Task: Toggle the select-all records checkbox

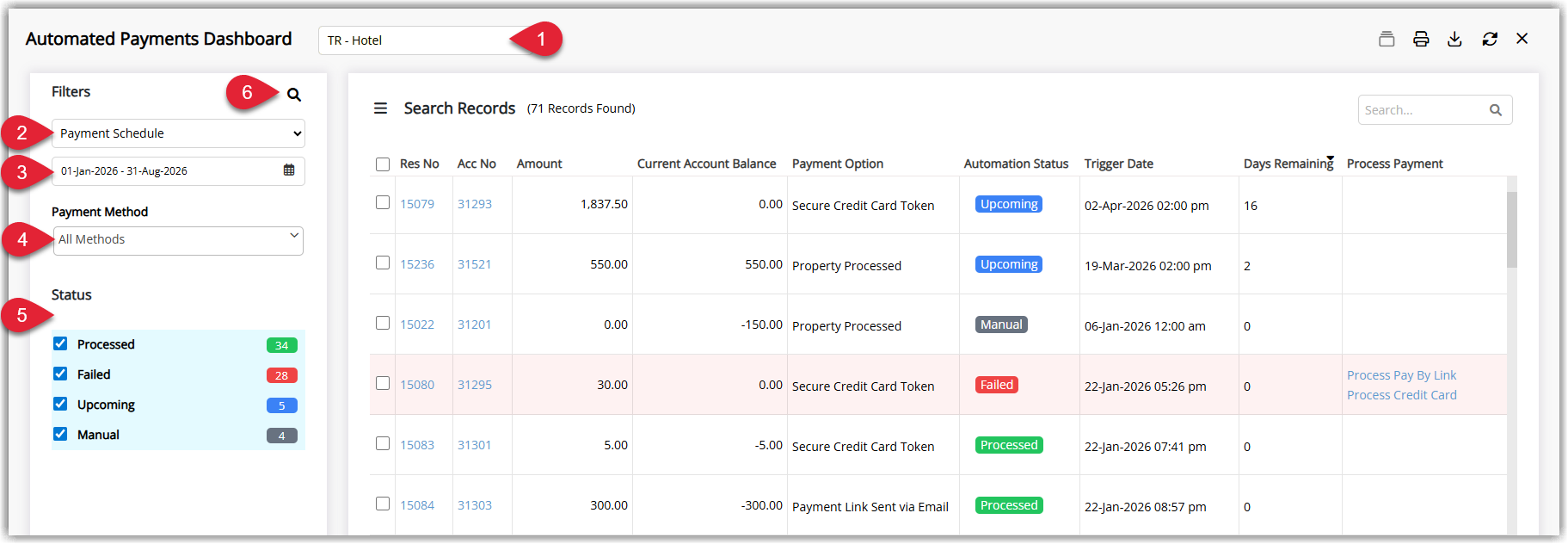Action: tap(383, 164)
